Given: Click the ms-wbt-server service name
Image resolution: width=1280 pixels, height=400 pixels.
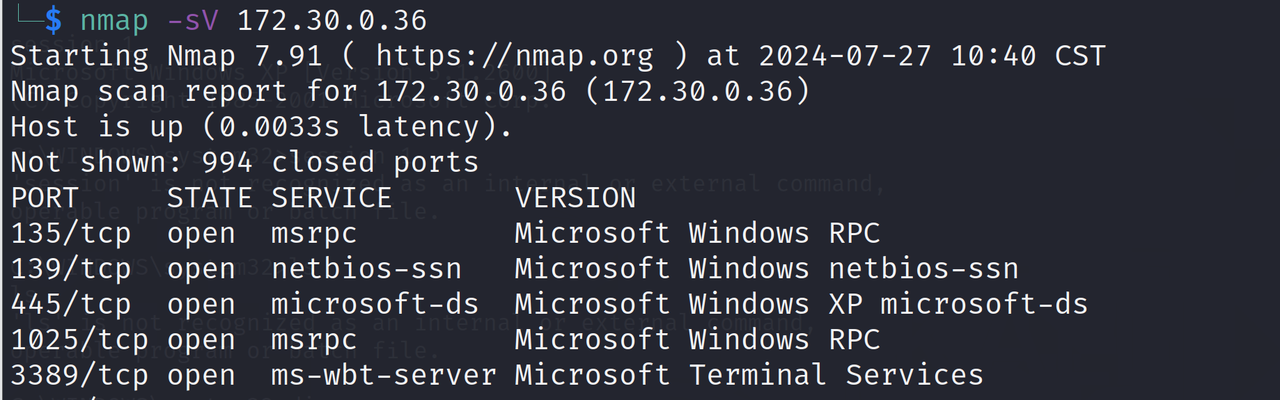Looking at the screenshot, I should coord(384,376).
